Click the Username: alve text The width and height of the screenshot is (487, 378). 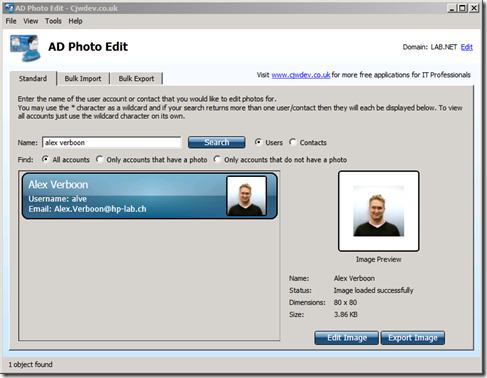[57, 199]
